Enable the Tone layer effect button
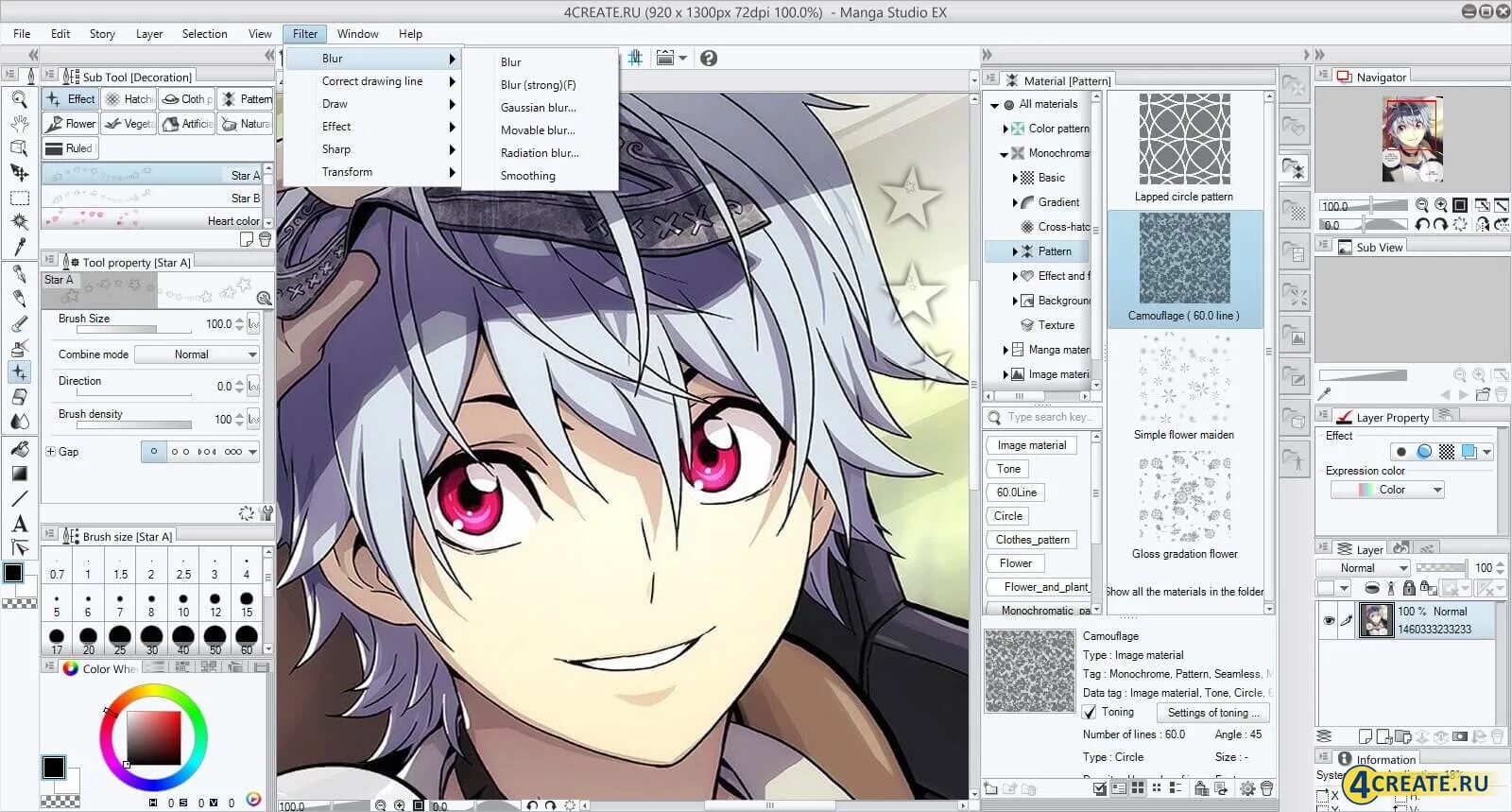 pyautogui.click(x=1447, y=452)
